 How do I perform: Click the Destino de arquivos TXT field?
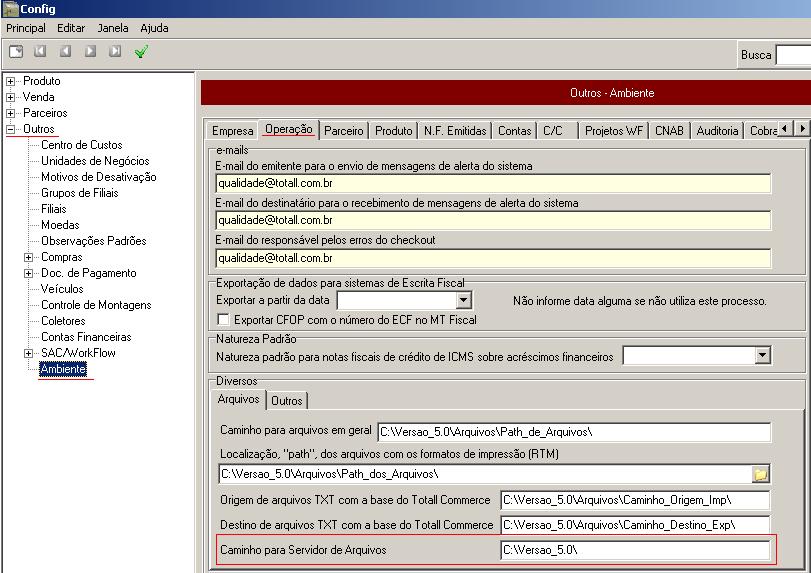(636, 525)
